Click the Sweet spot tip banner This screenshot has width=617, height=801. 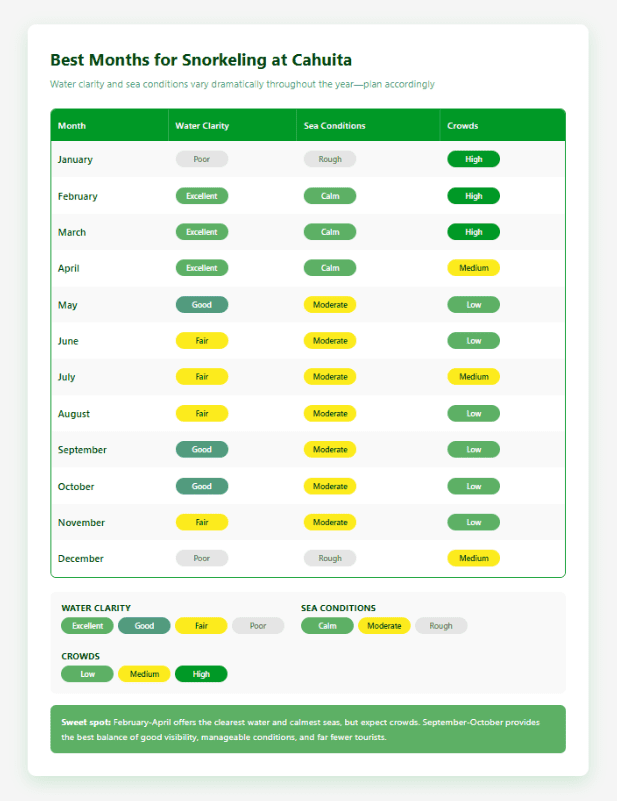click(x=308, y=729)
